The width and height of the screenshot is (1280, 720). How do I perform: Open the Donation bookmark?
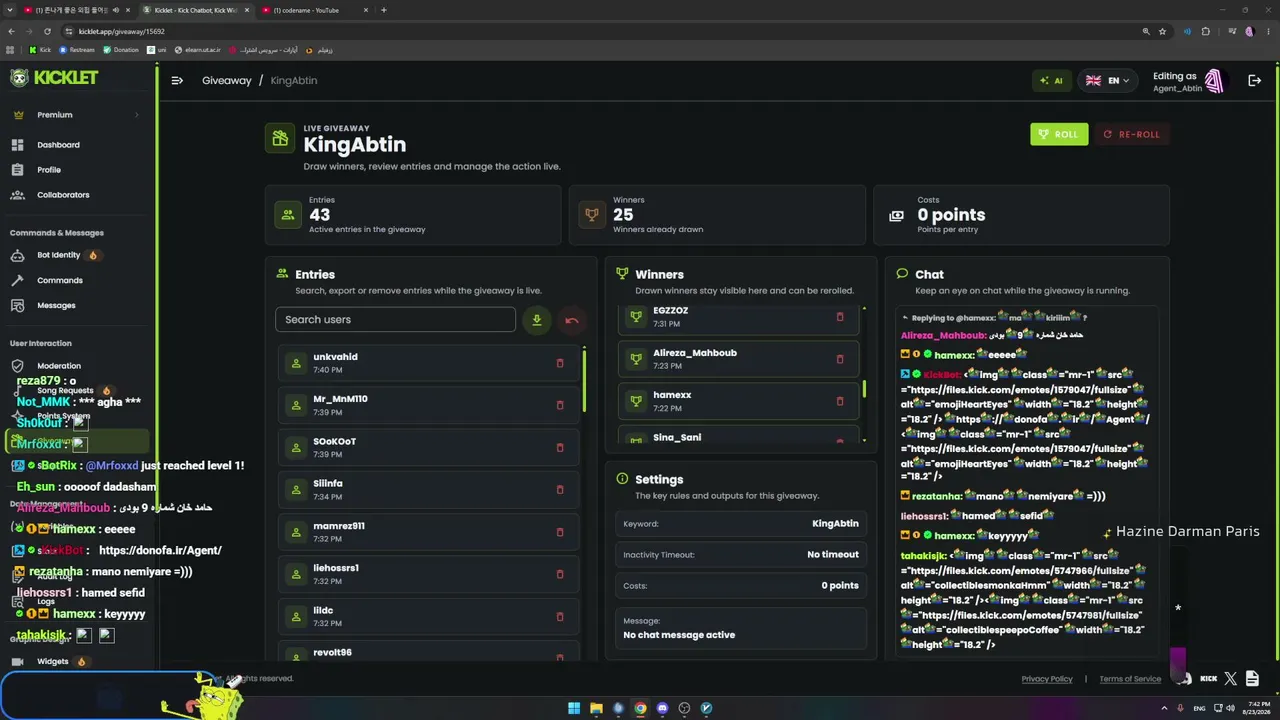pyautogui.click(x=121, y=50)
